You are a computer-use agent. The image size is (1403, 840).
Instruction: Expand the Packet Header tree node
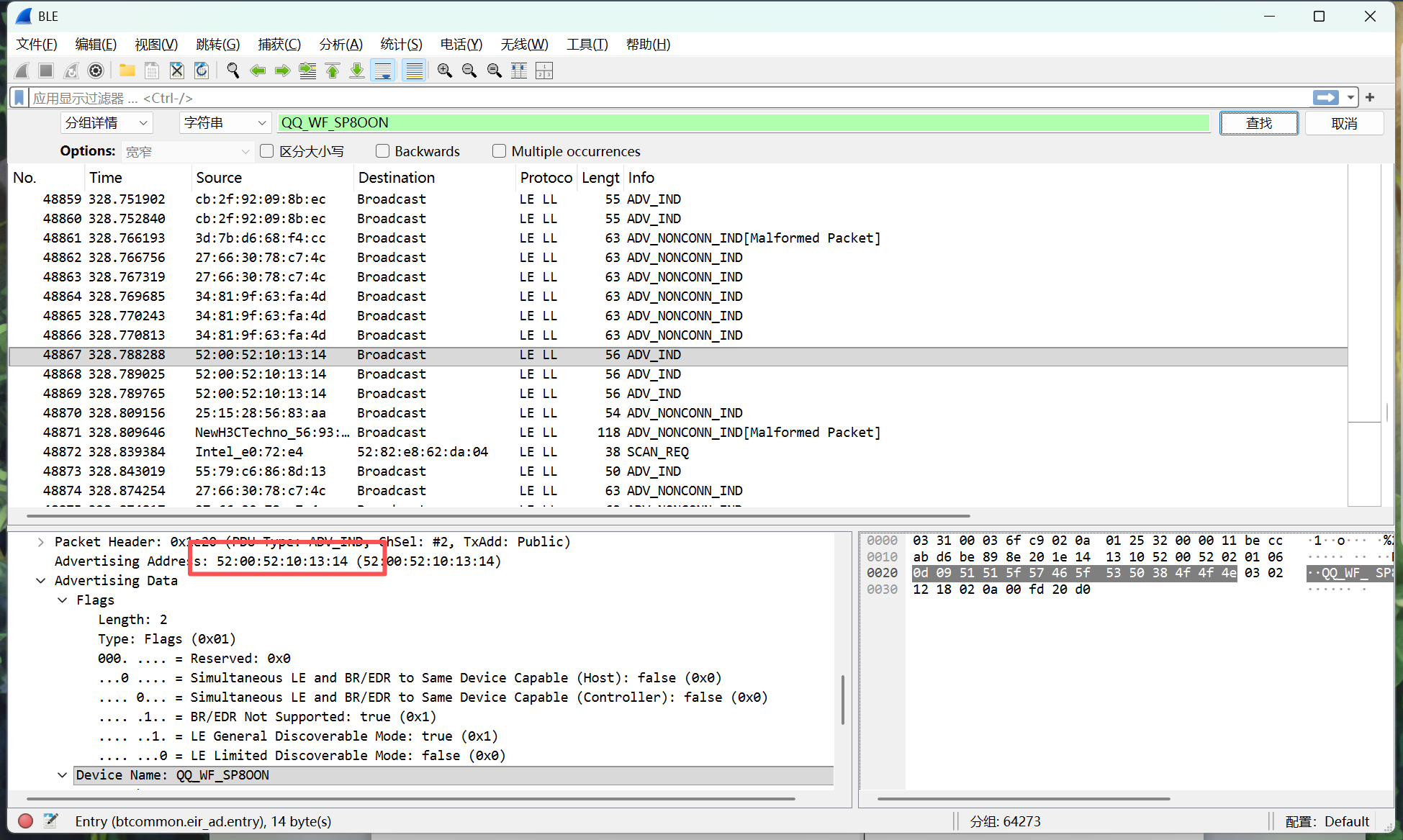[41, 542]
